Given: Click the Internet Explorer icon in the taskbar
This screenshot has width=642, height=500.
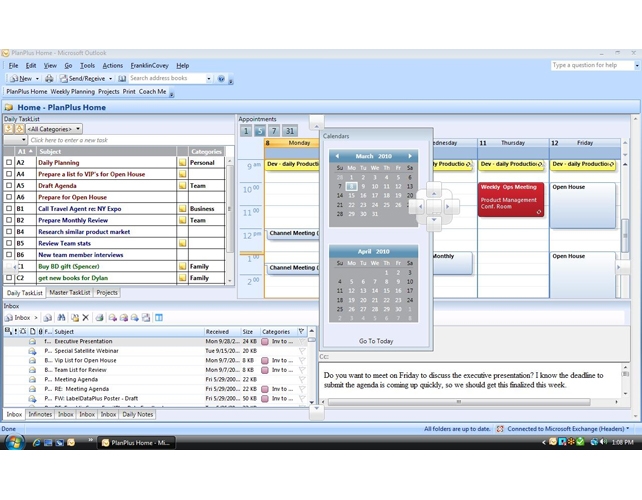Looking at the screenshot, I should tap(36, 442).
